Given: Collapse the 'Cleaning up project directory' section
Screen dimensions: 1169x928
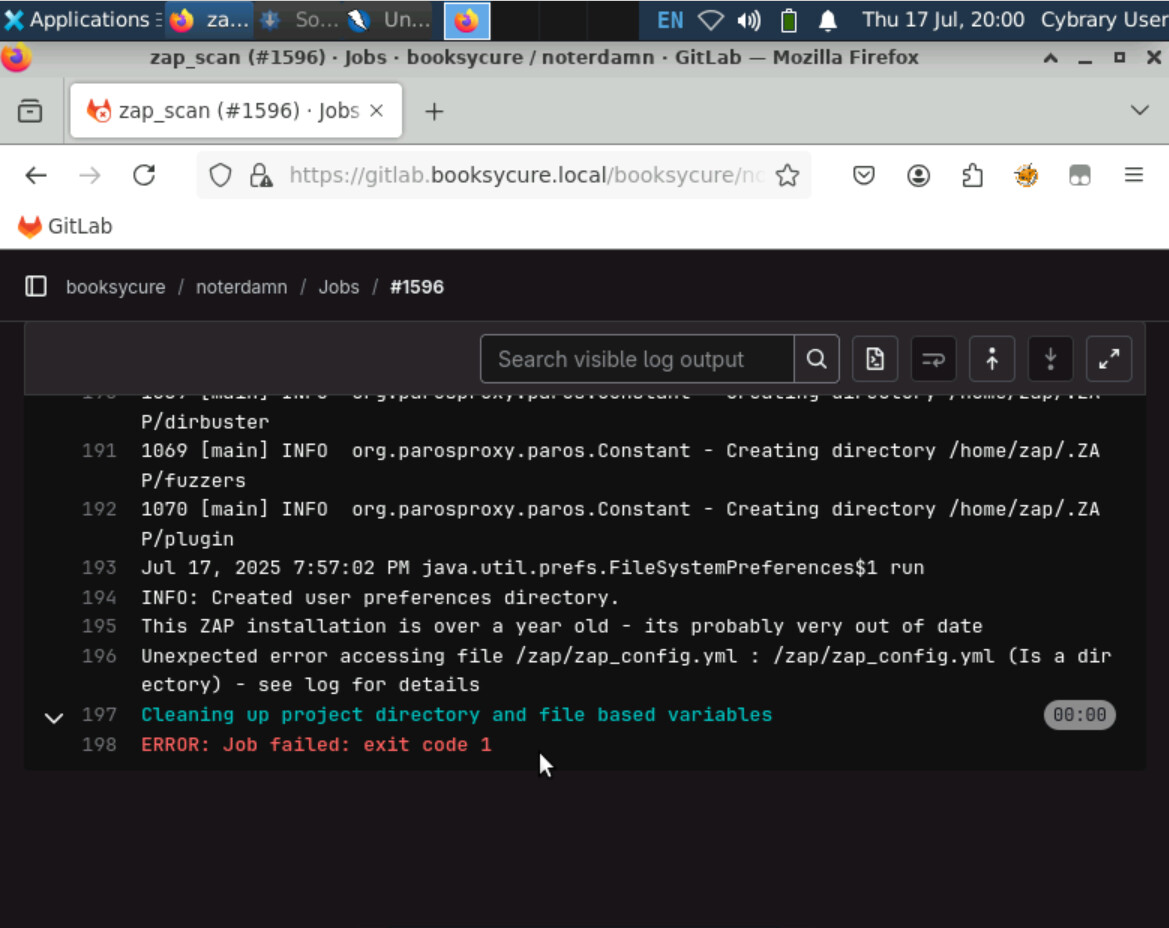Looking at the screenshot, I should click(54, 717).
